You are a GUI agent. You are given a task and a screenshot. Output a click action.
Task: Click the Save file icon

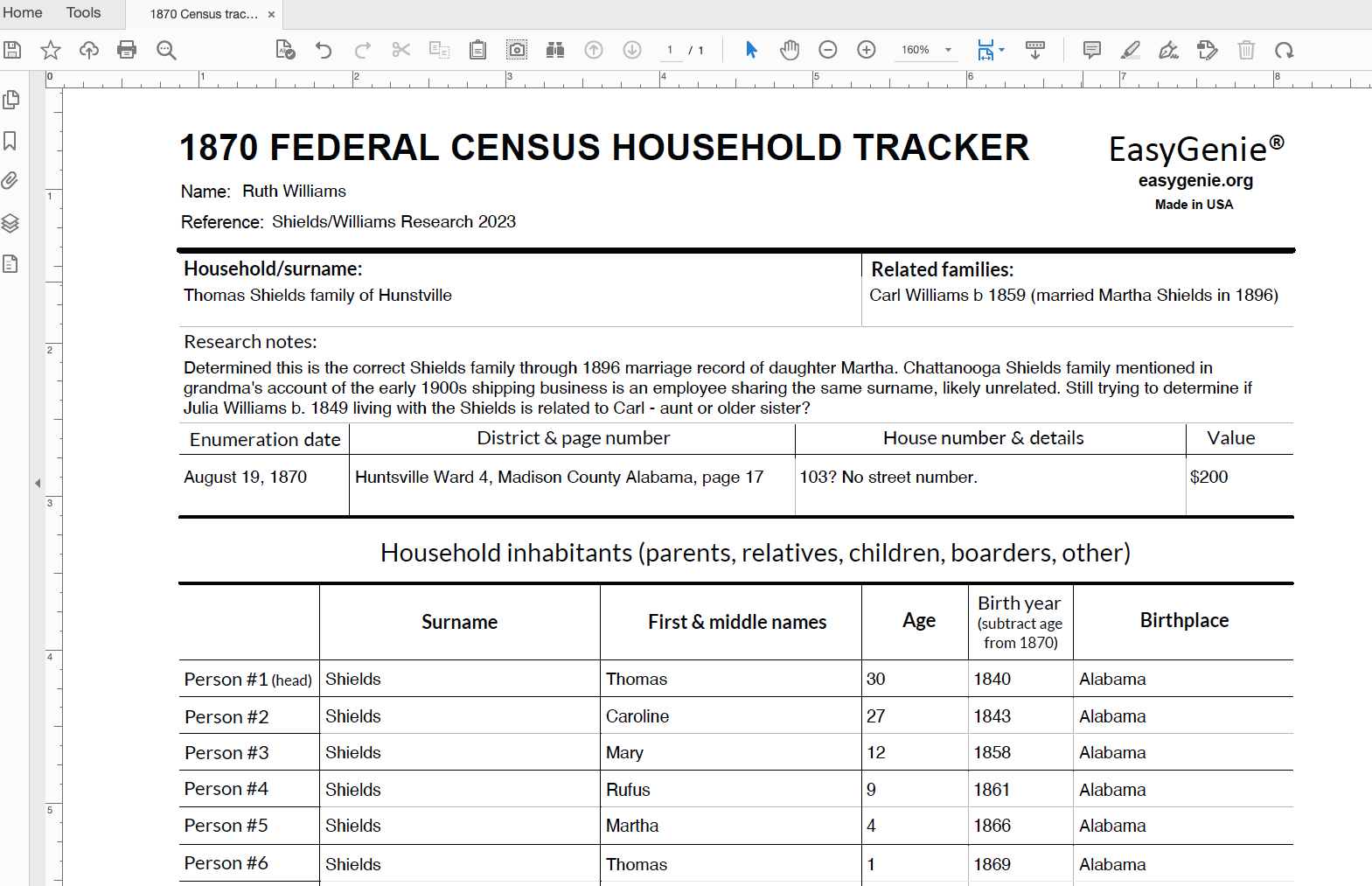[12, 50]
